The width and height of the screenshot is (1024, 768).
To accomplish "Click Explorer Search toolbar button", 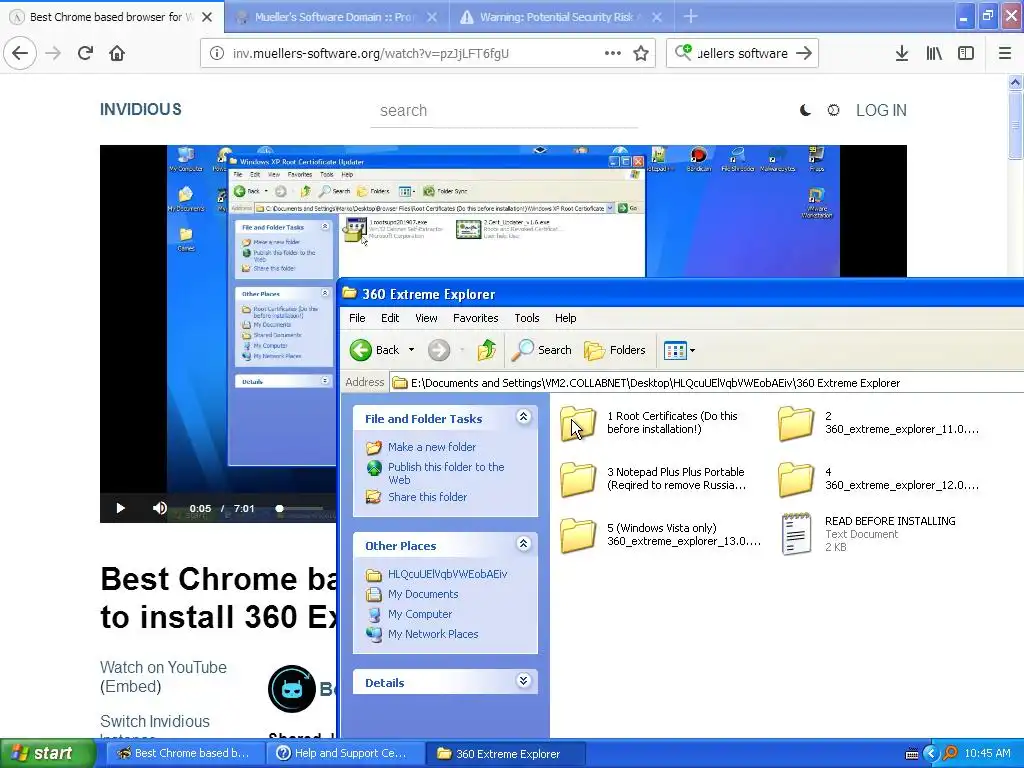I will pyautogui.click(x=541, y=350).
